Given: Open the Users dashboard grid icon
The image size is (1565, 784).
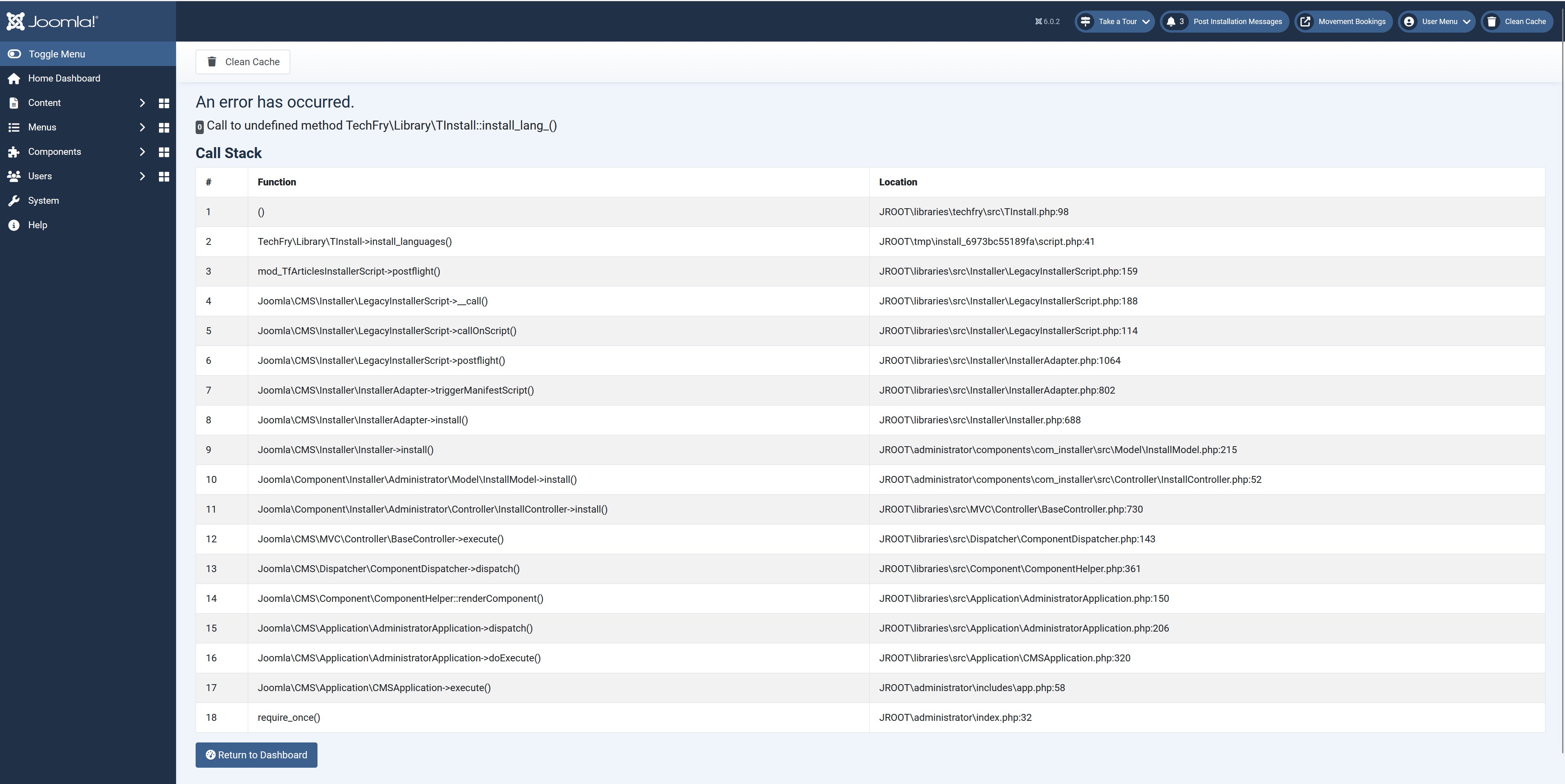Looking at the screenshot, I should click(163, 176).
